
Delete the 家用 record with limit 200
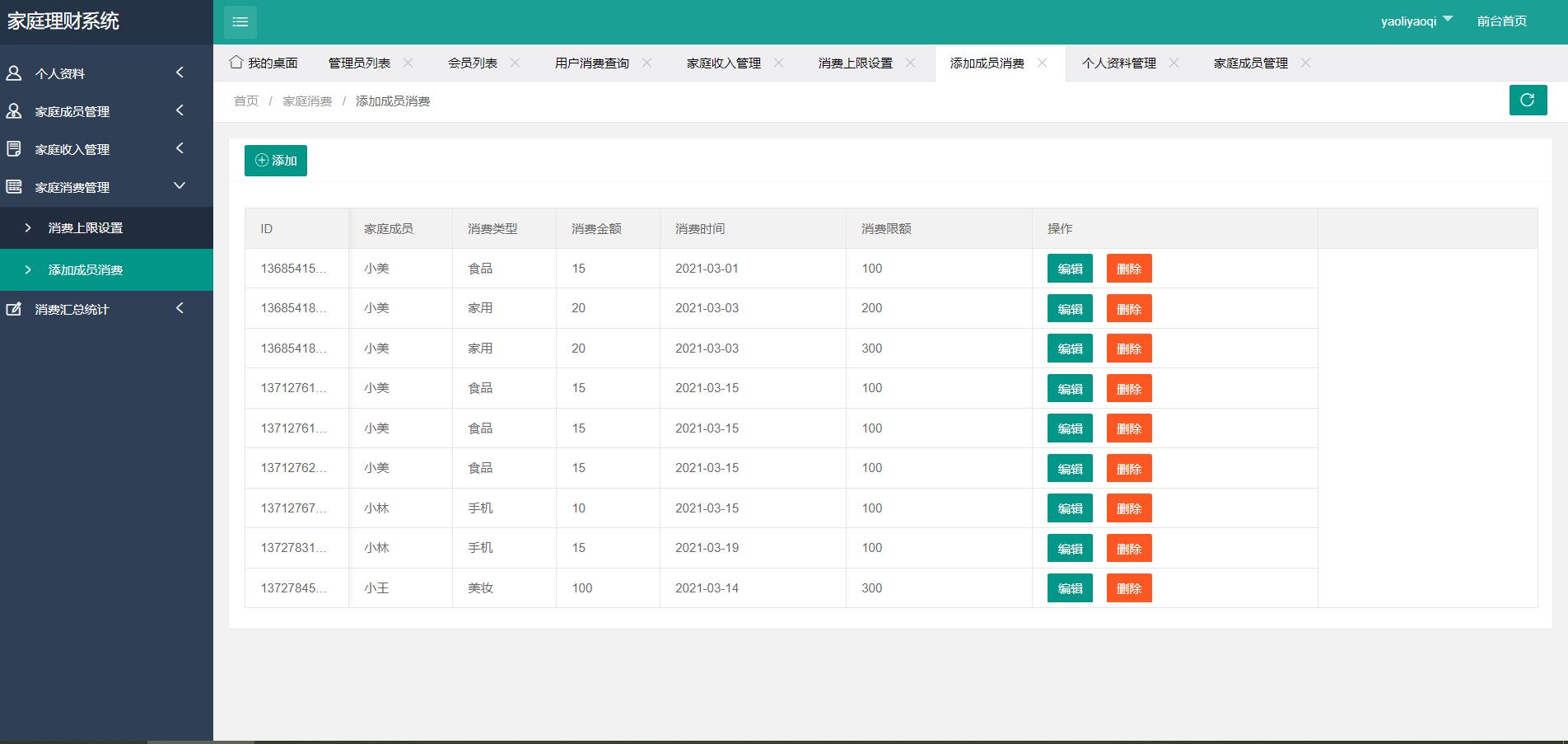coord(1129,308)
